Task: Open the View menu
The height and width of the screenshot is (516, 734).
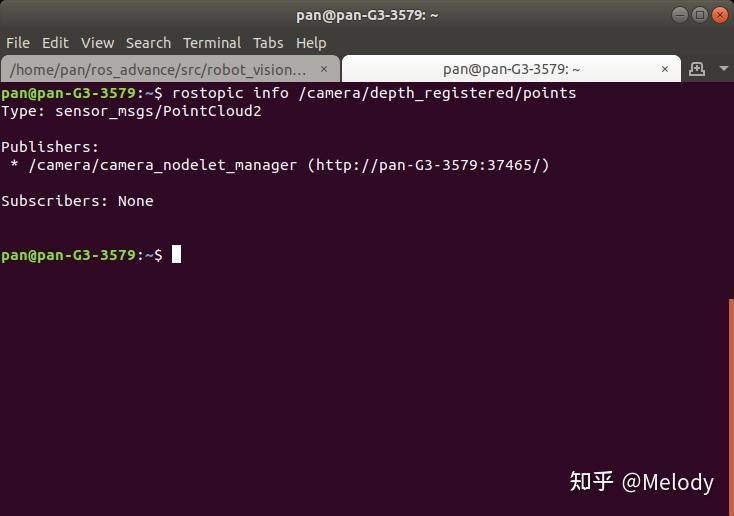Action: [97, 43]
